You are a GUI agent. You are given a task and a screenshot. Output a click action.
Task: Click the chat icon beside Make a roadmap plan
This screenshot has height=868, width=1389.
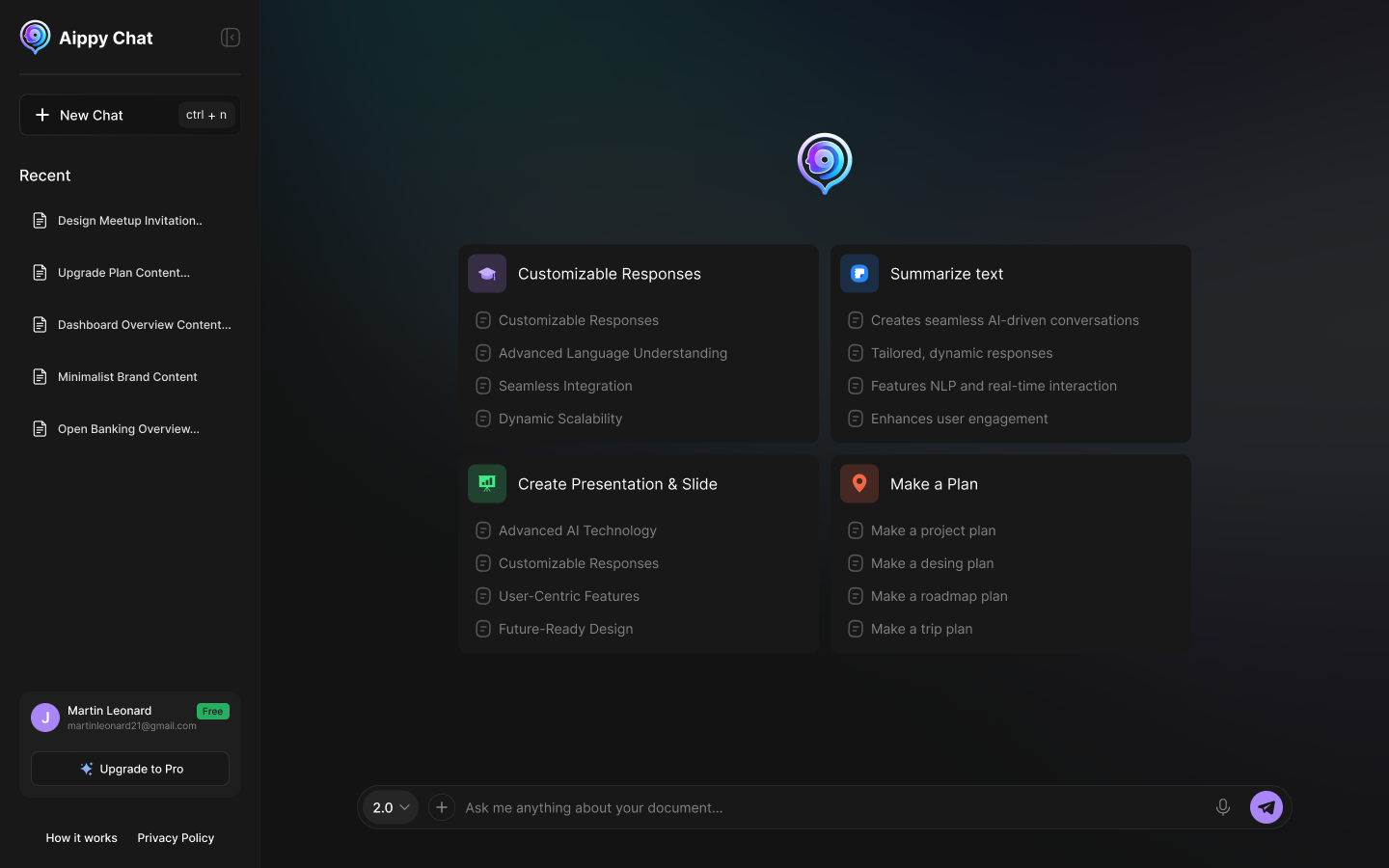pyautogui.click(x=856, y=596)
